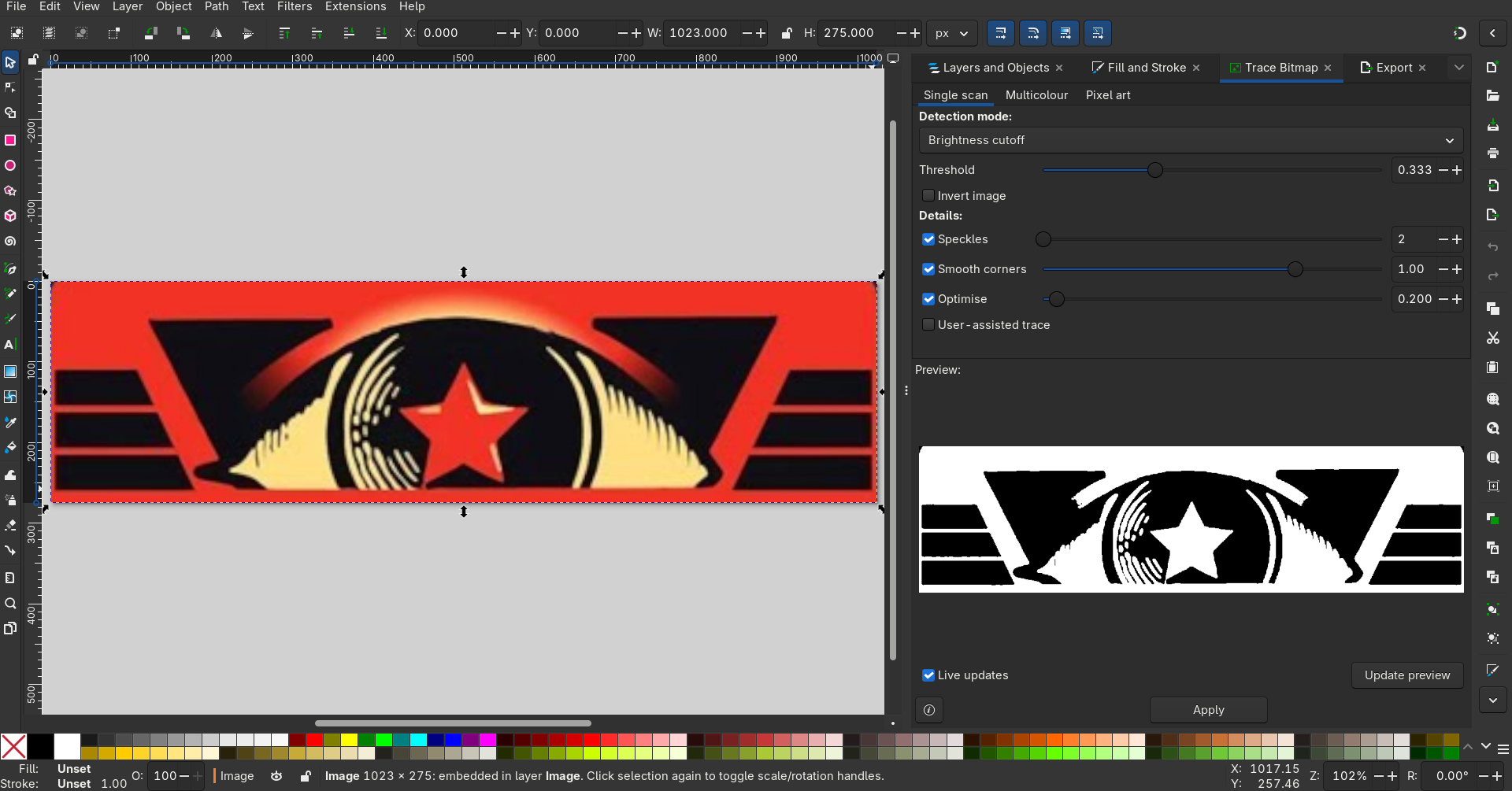1512x791 pixels.
Task: Click the Update preview button
Action: coord(1407,675)
